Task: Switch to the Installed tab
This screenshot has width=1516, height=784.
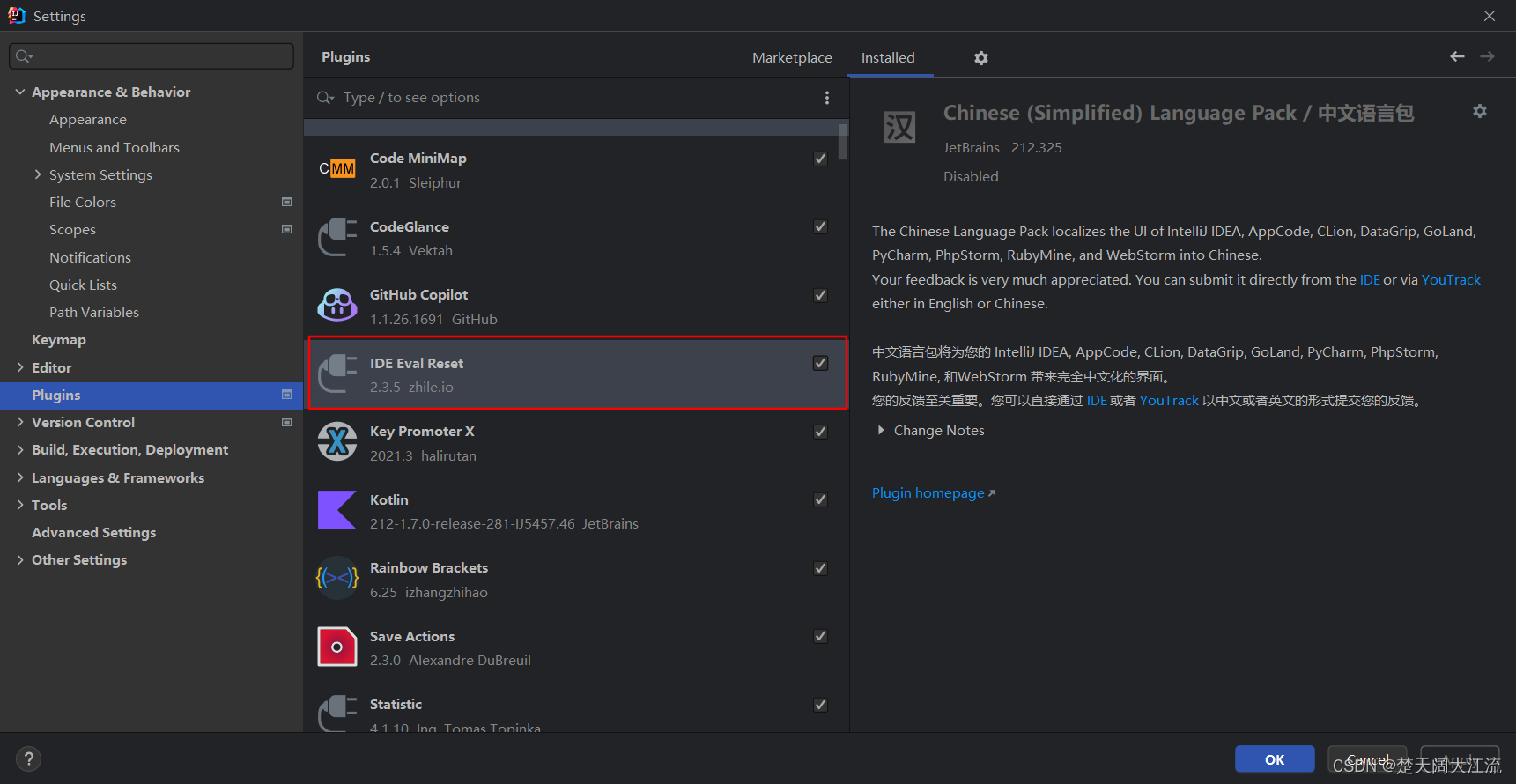Action: [x=888, y=57]
